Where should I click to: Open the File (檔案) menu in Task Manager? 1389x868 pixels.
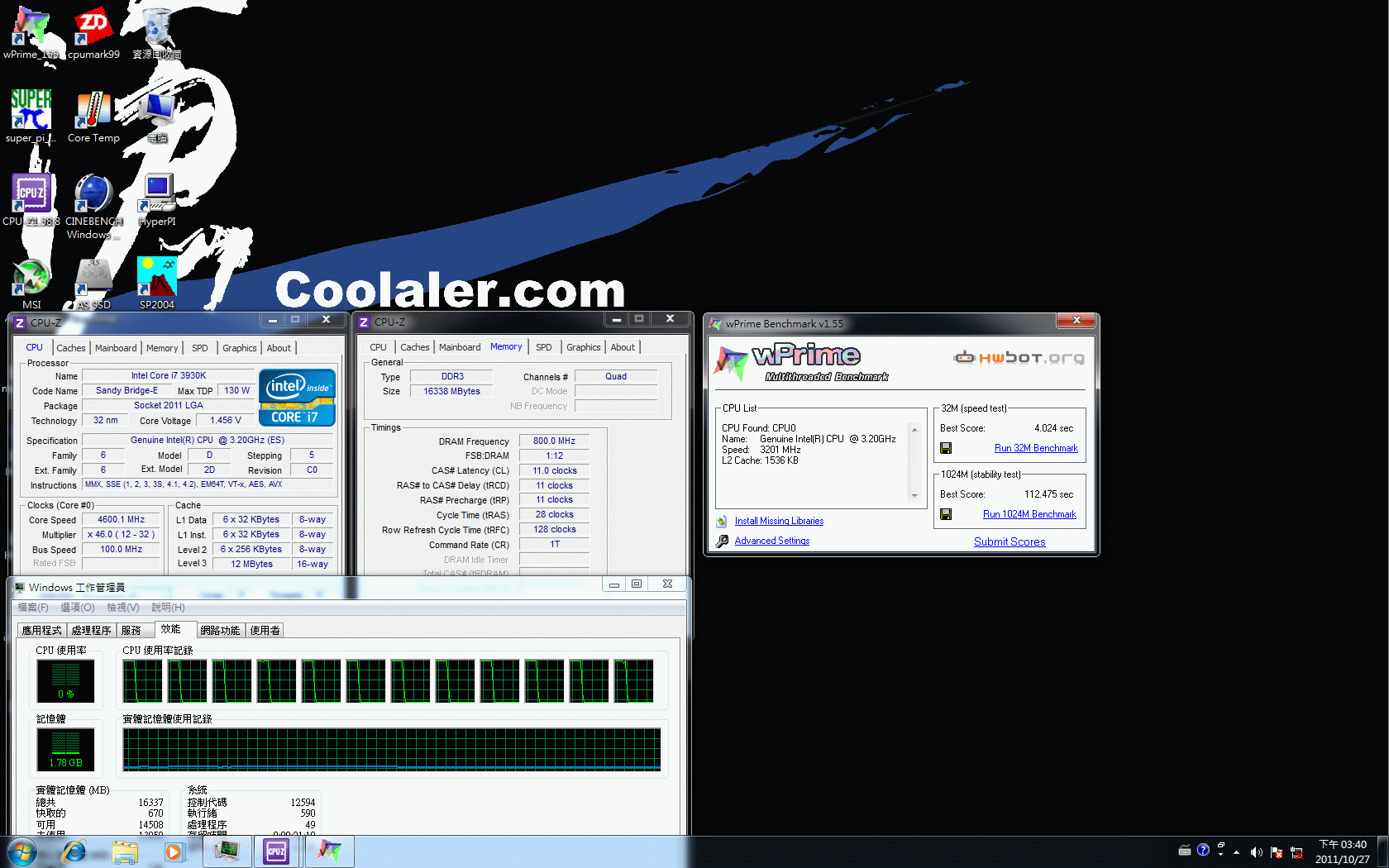click(33, 608)
